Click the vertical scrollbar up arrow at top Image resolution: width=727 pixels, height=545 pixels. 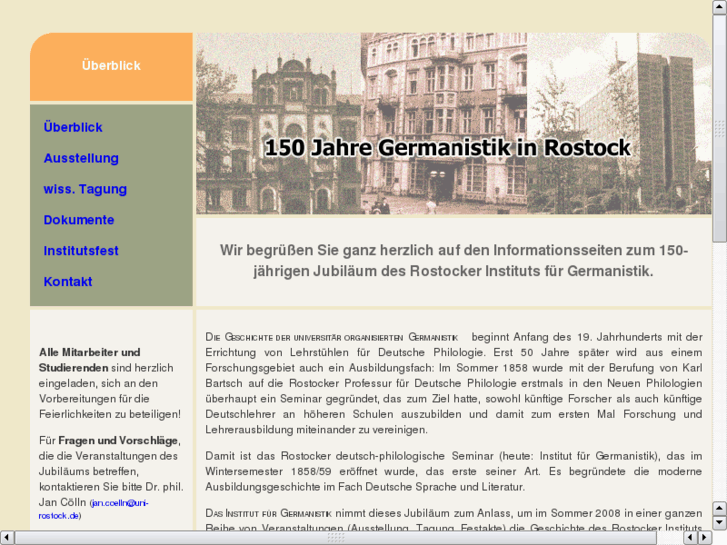tap(720, 7)
